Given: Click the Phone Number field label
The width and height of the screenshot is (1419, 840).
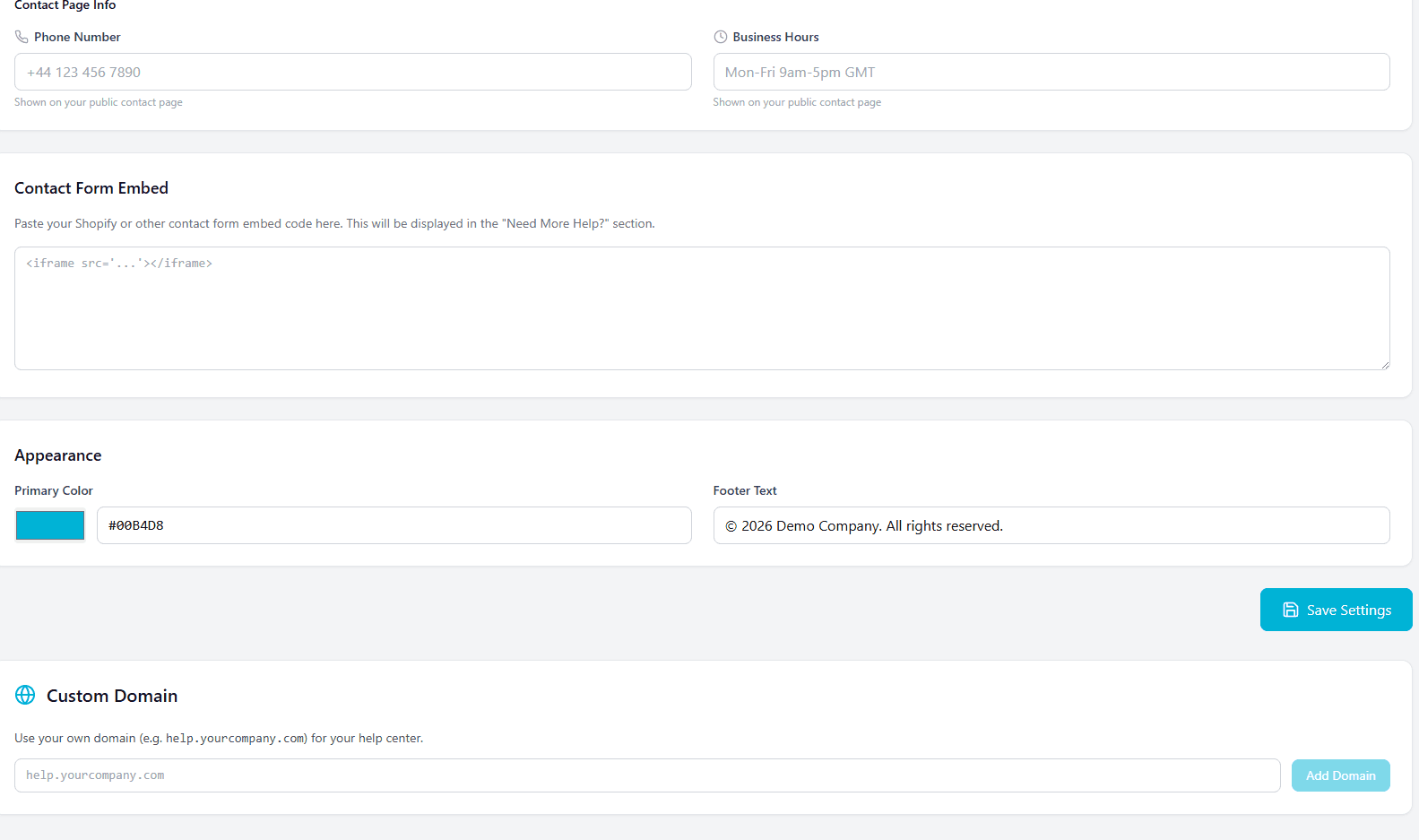Looking at the screenshot, I should [77, 37].
